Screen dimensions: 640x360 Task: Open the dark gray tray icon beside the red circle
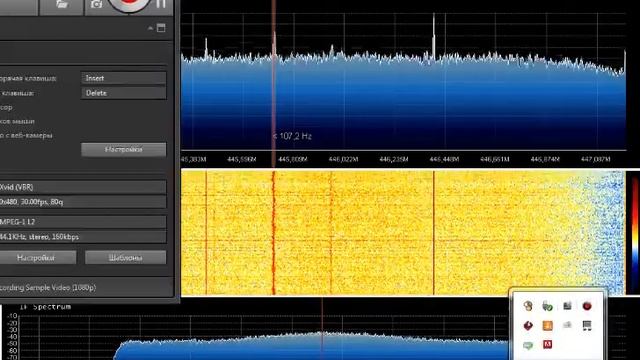[x=567, y=306]
